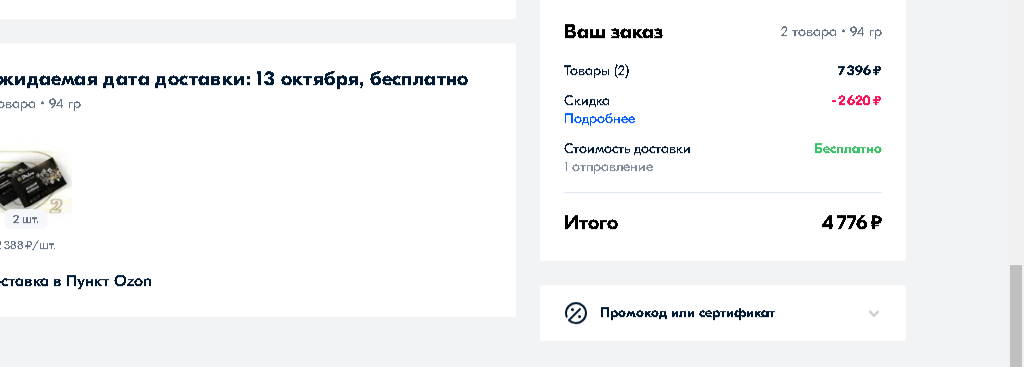Click the 7396 ₽ goods price
This screenshot has width=1024, height=367.
pyautogui.click(x=859, y=71)
